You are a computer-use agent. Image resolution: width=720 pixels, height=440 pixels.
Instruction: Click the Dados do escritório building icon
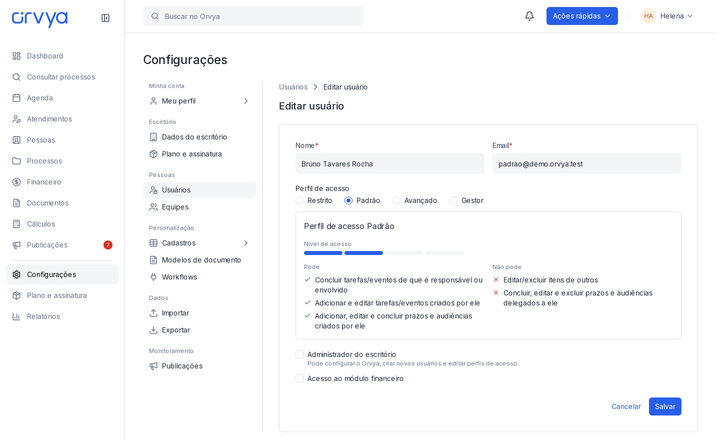click(x=153, y=137)
